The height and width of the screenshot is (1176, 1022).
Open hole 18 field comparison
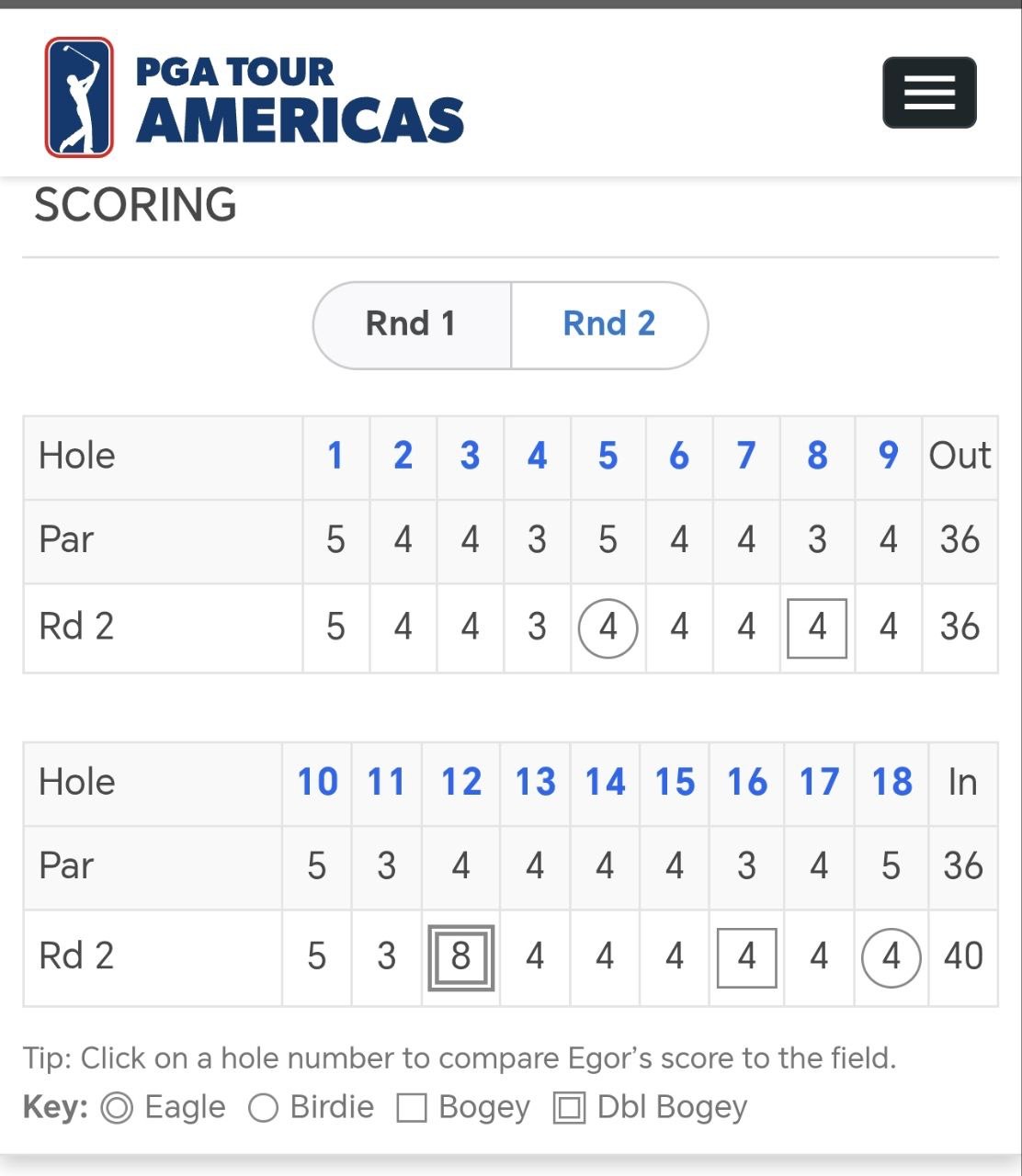pyautogui.click(x=891, y=783)
